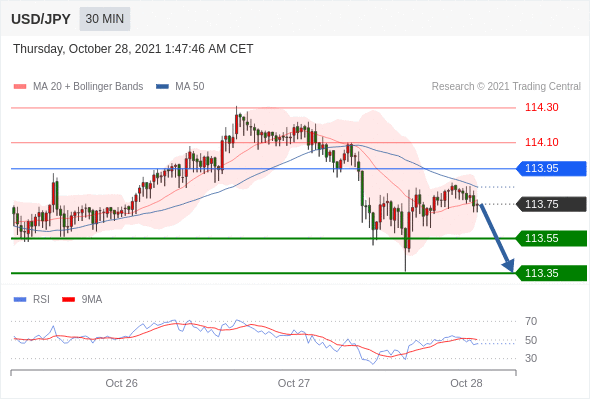Click the 30 MIN timeframe button
The height and width of the screenshot is (400, 590).
coord(105,19)
